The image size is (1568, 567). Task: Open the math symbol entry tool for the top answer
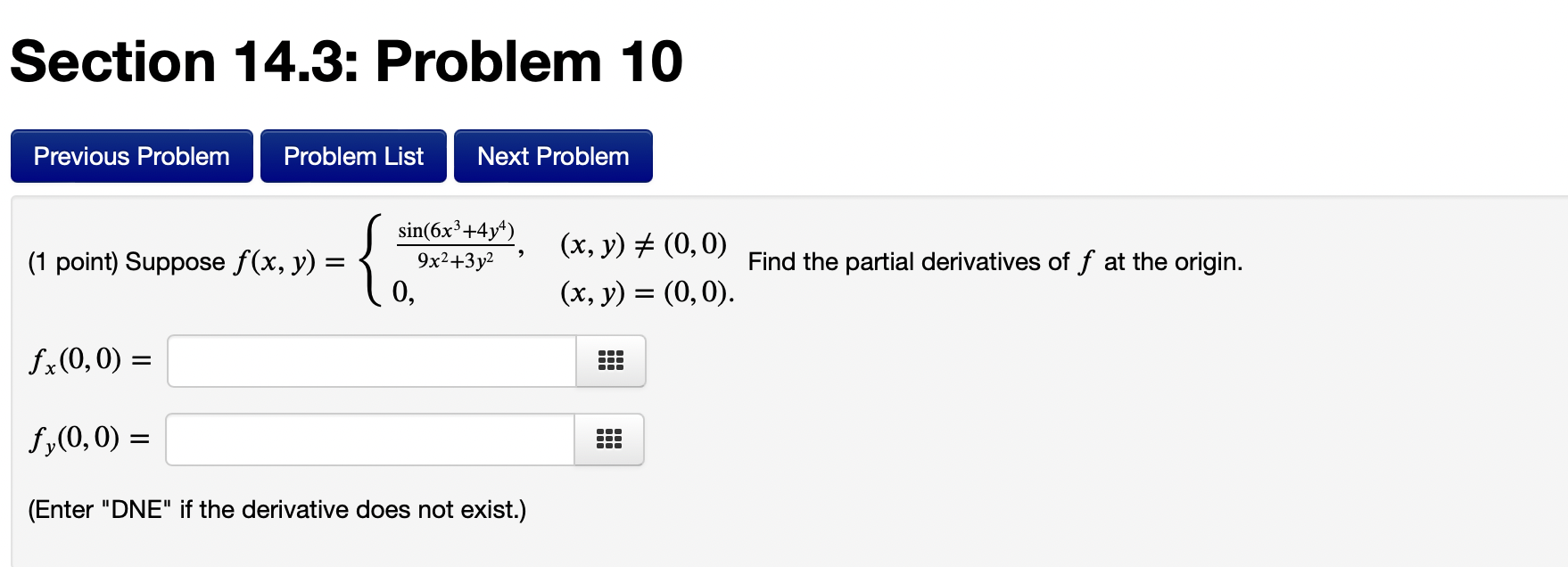610,361
